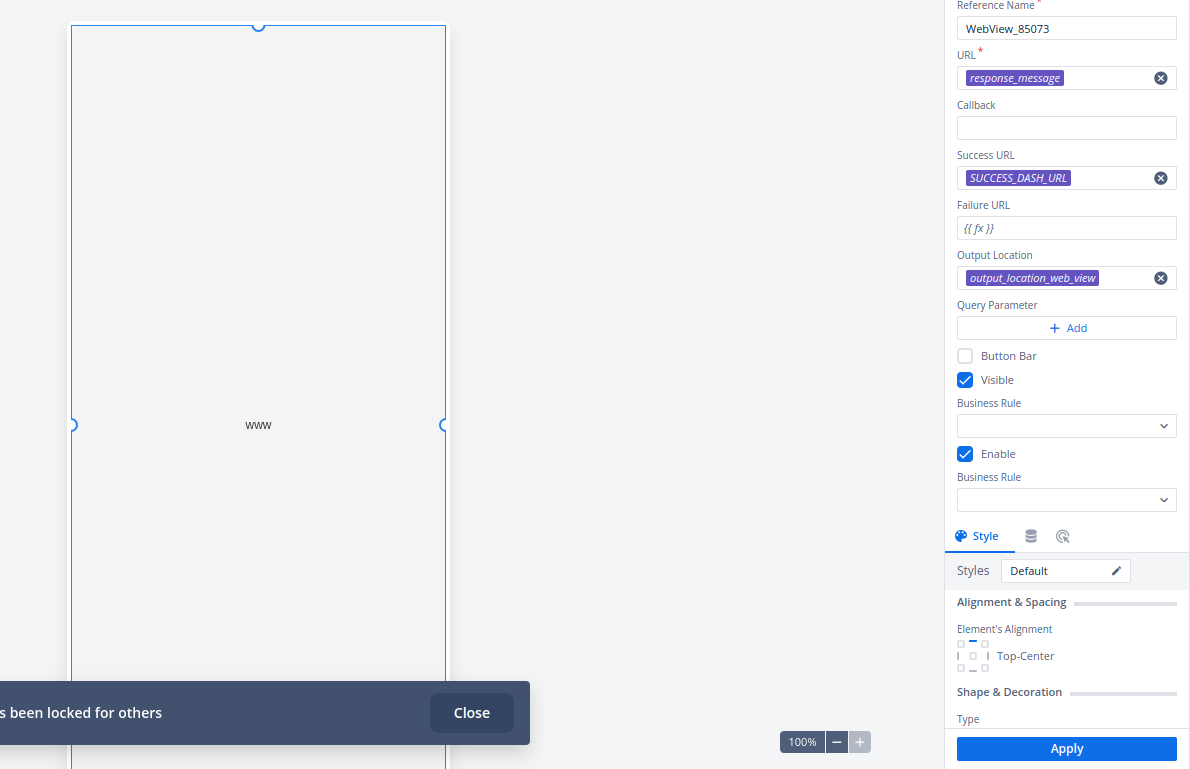Switch to the Style tab
Screen dimensions: 1190x769
click(978, 537)
